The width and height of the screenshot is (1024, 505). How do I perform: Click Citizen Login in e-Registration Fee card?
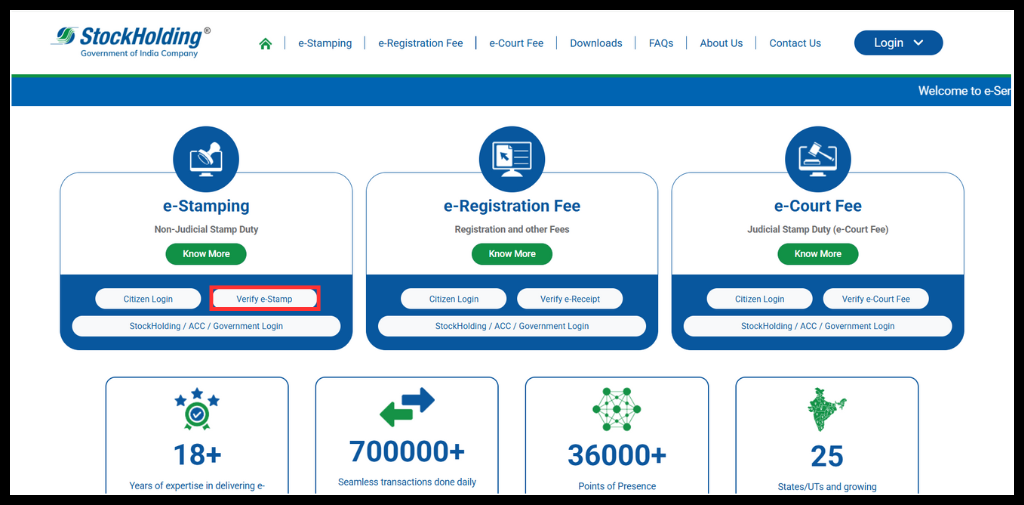pos(454,299)
